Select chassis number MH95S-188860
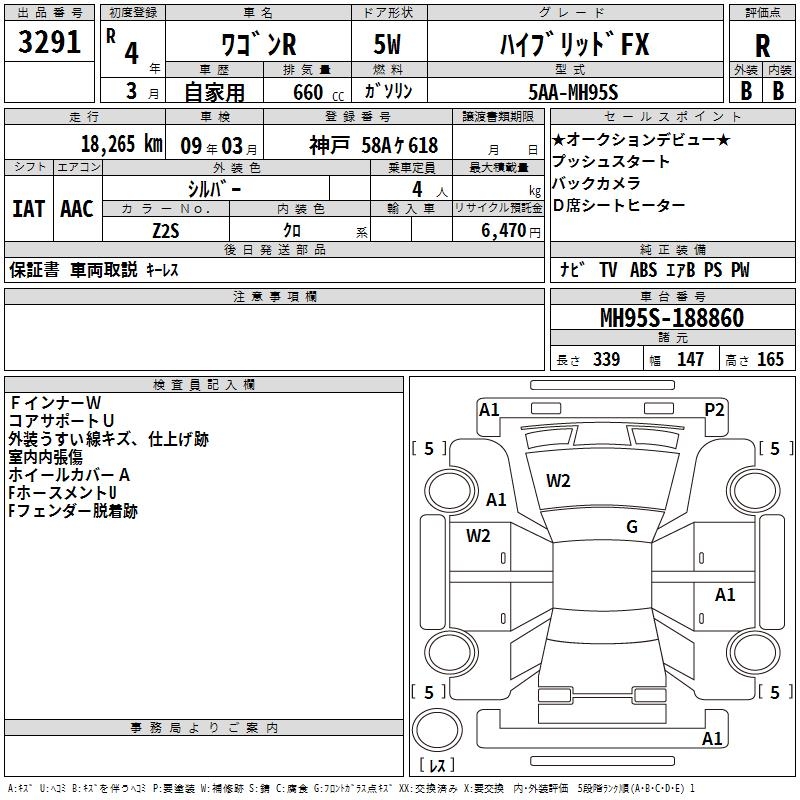Image resolution: width=800 pixels, height=800 pixels. (x=671, y=318)
